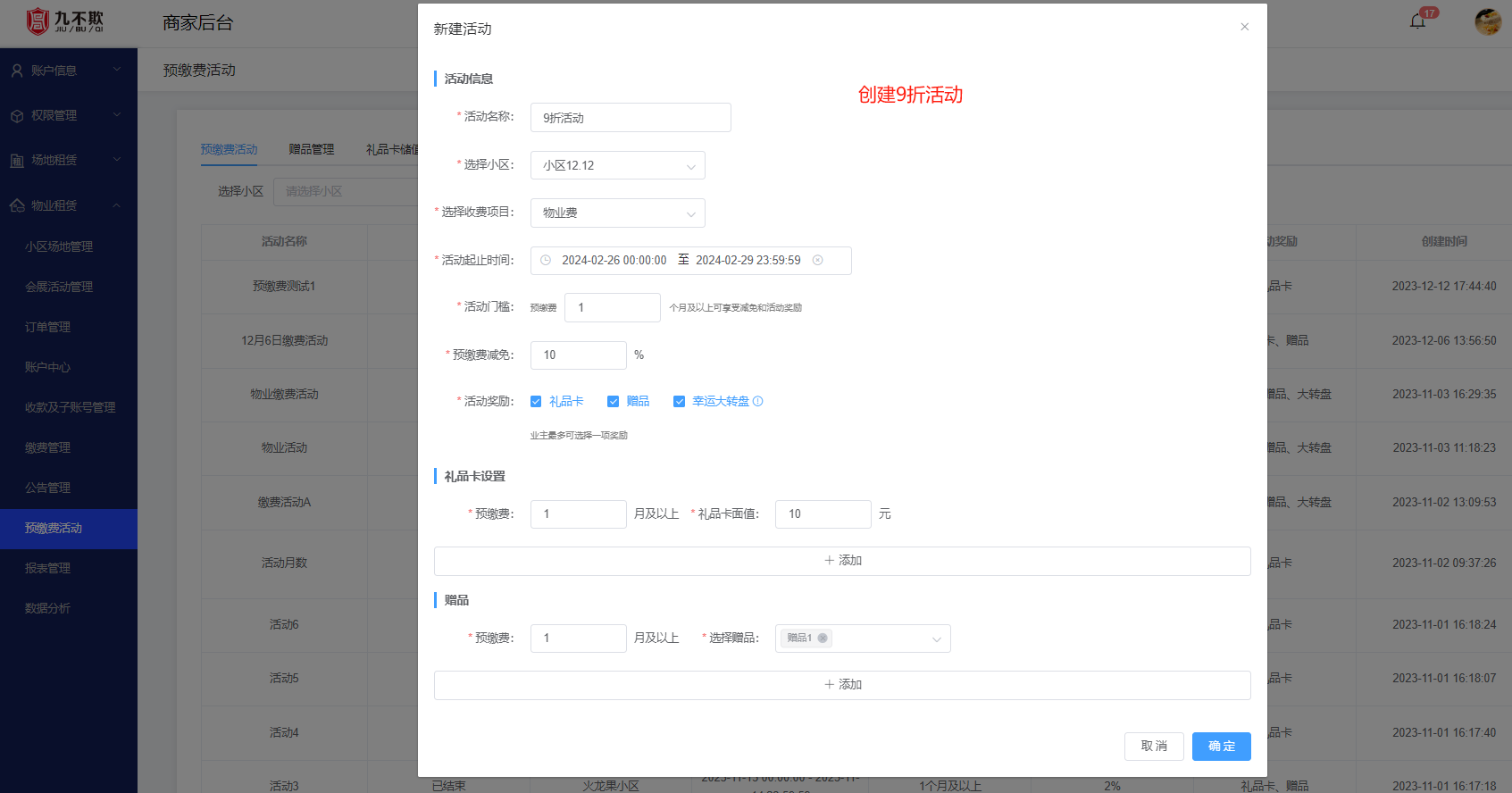Uncheck the 赠品 reward checkbox
This screenshot has width=1512, height=793.
613,402
